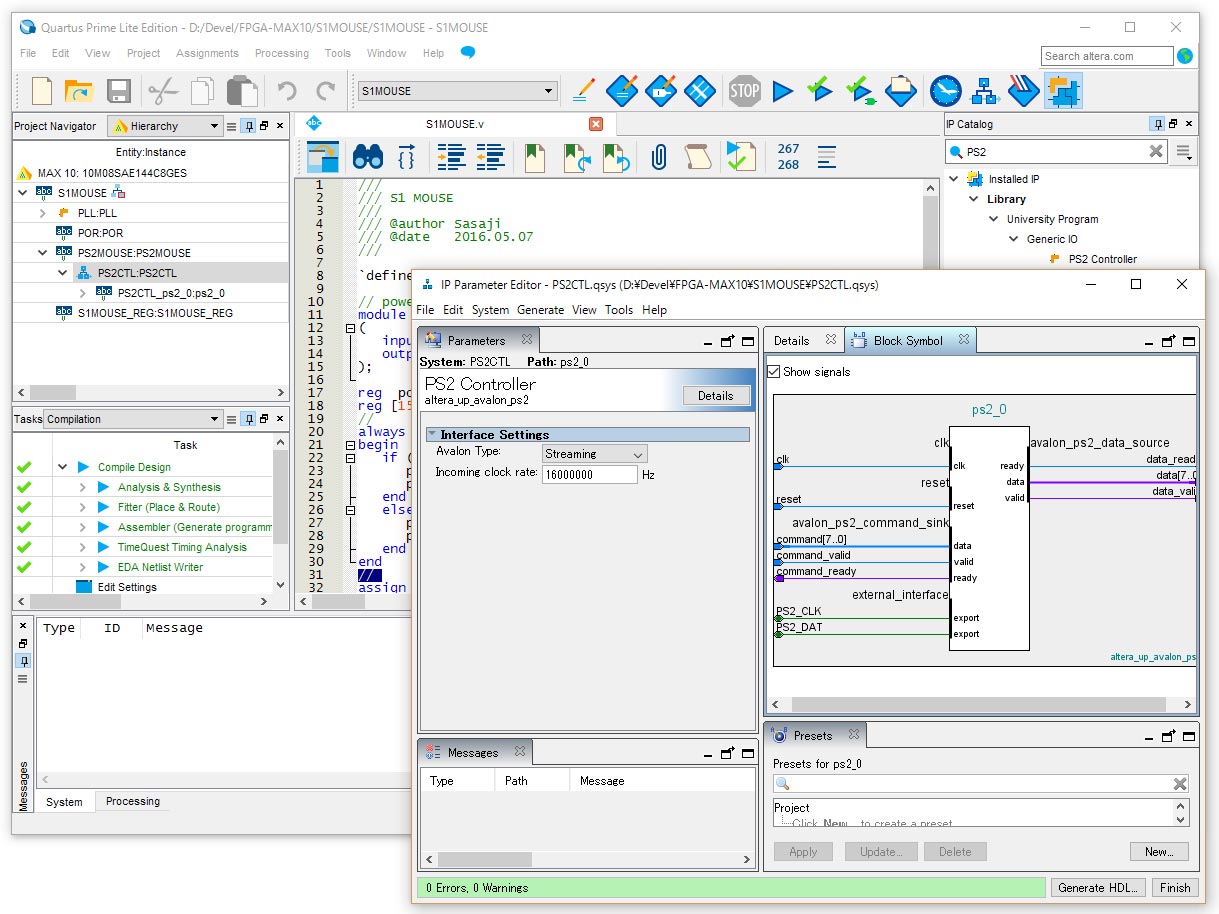Click the Cut scissors icon
The height and width of the screenshot is (914, 1219).
tap(163, 91)
